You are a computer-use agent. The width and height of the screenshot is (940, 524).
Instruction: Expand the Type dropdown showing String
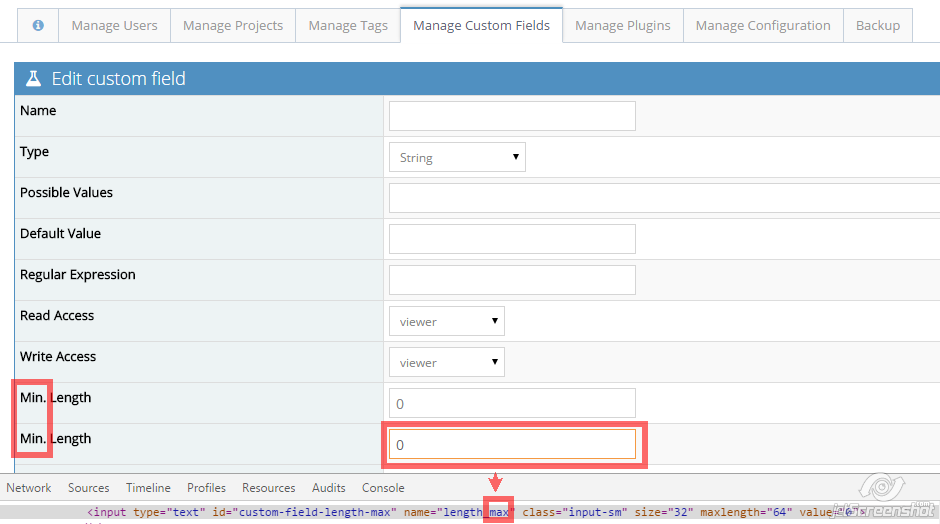(x=456, y=157)
